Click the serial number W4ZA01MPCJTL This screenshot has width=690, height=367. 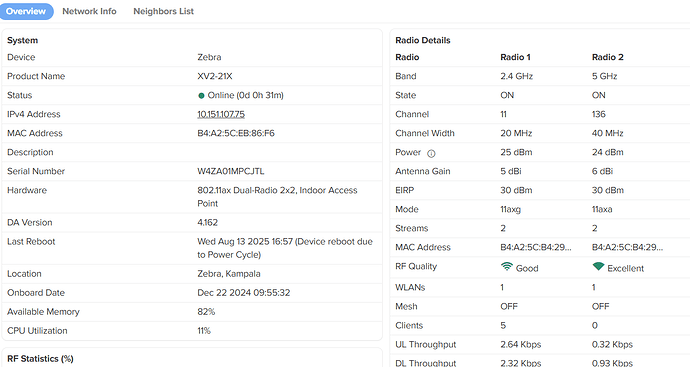(x=231, y=171)
